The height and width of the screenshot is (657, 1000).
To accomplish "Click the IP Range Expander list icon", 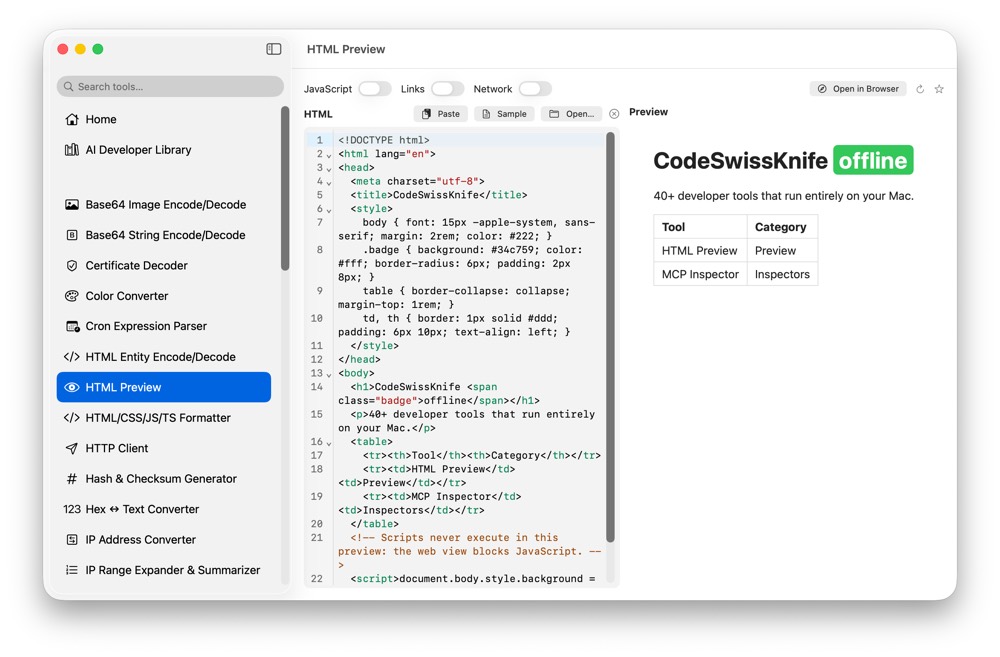I will [72, 570].
